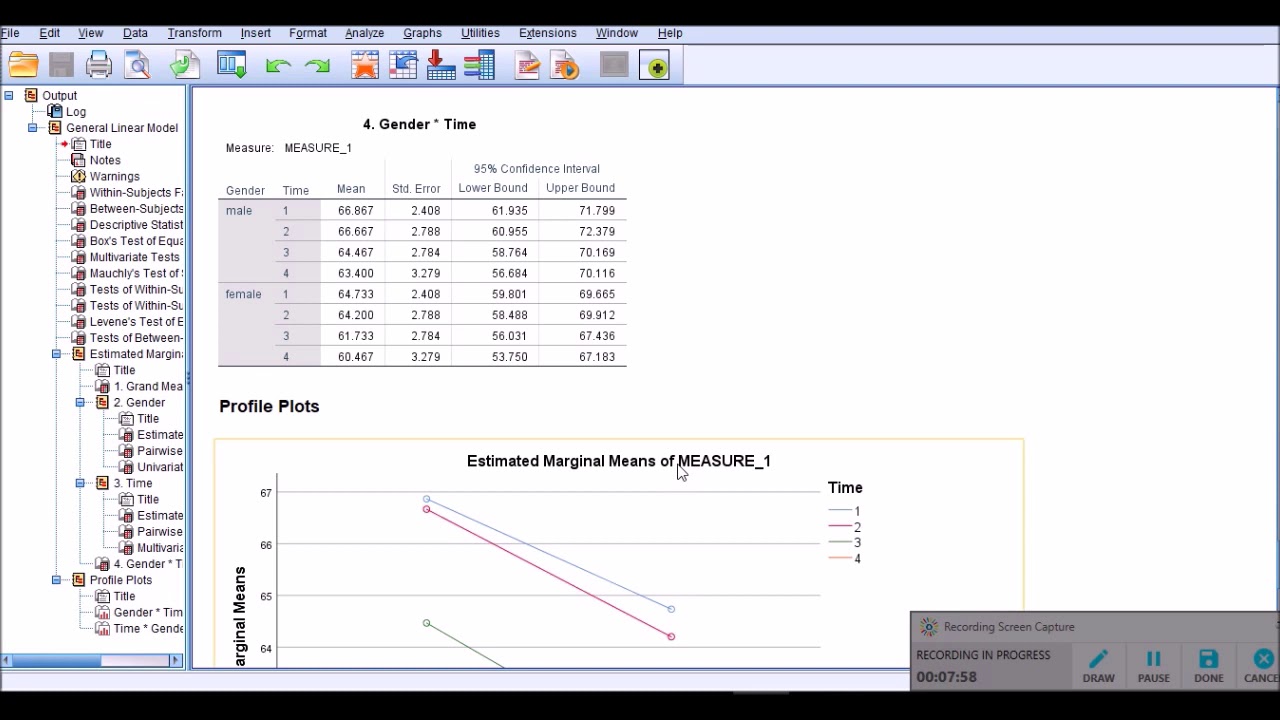
Task: Click the Go to Variable red-arrow icon
Action: click(441, 66)
